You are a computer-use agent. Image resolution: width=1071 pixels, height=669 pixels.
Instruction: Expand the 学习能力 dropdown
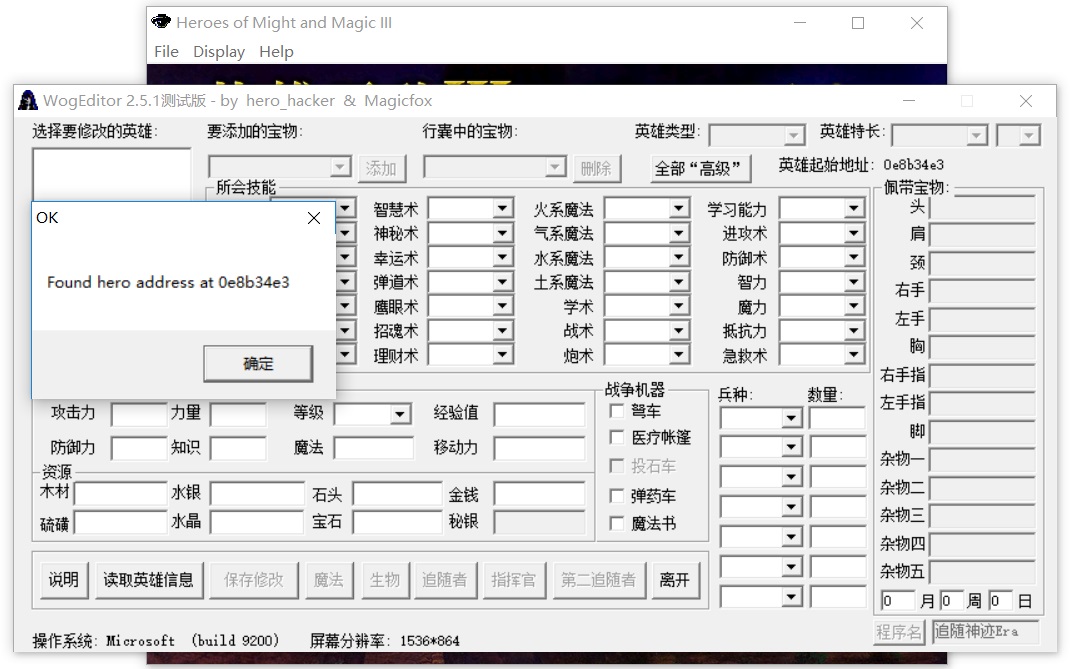pos(854,208)
